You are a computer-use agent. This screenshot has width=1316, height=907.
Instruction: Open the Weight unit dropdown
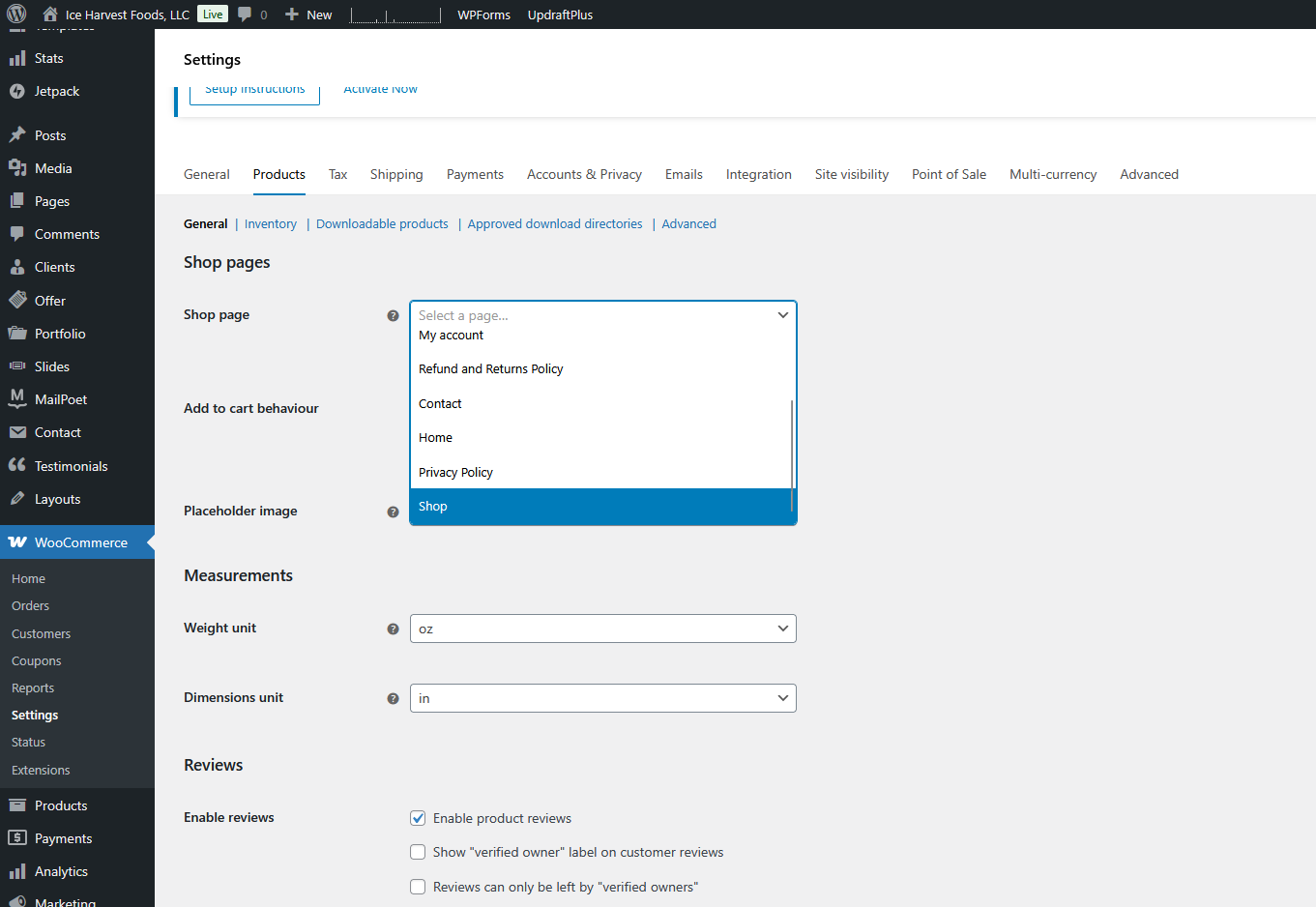coord(602,629)
